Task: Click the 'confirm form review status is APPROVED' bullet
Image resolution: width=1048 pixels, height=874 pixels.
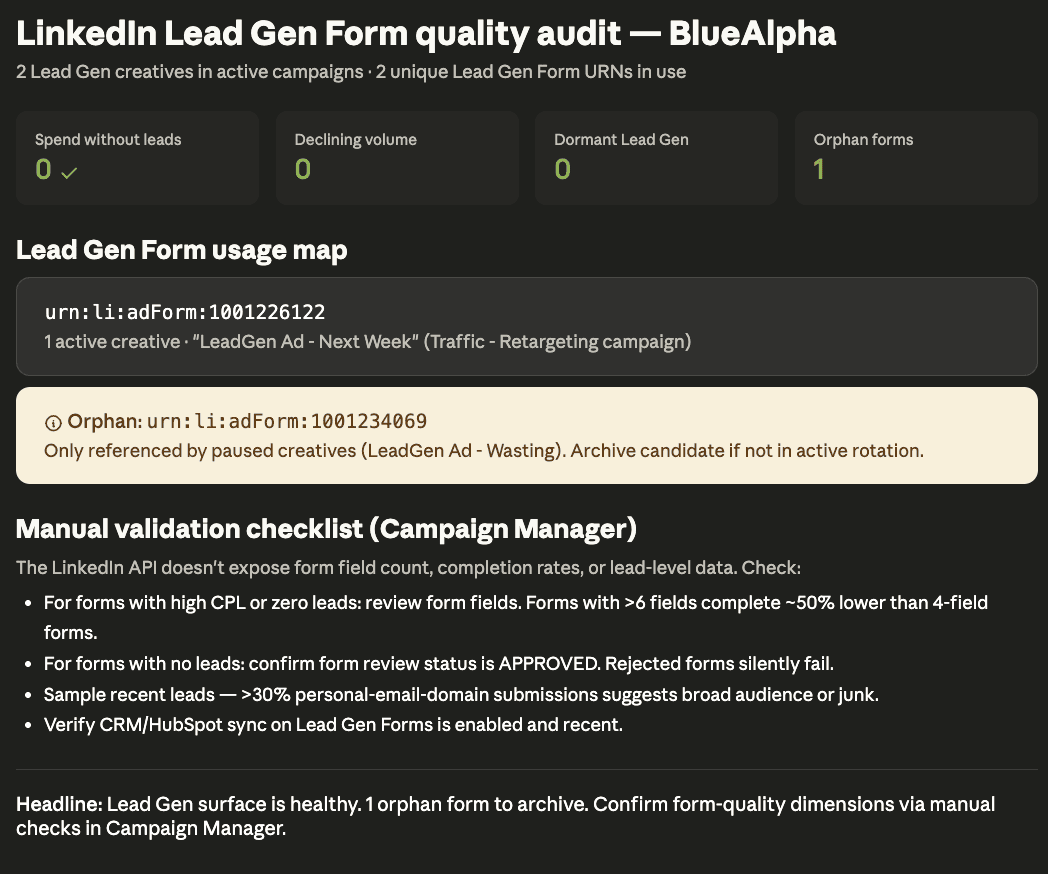Action: pos(438,664)
